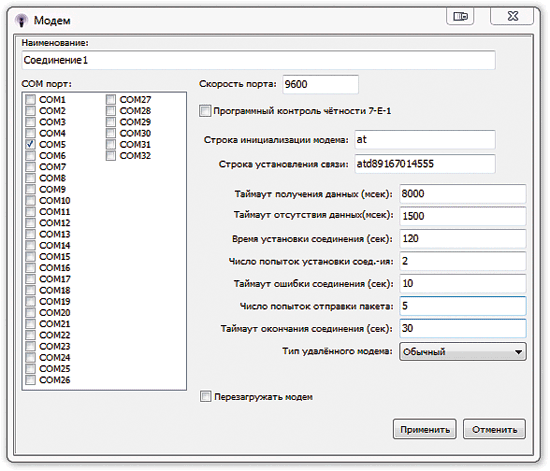The width and height of the screenshot is (550, 471).
Task: Check the COM15 checkbox
Action: (31, 257)
